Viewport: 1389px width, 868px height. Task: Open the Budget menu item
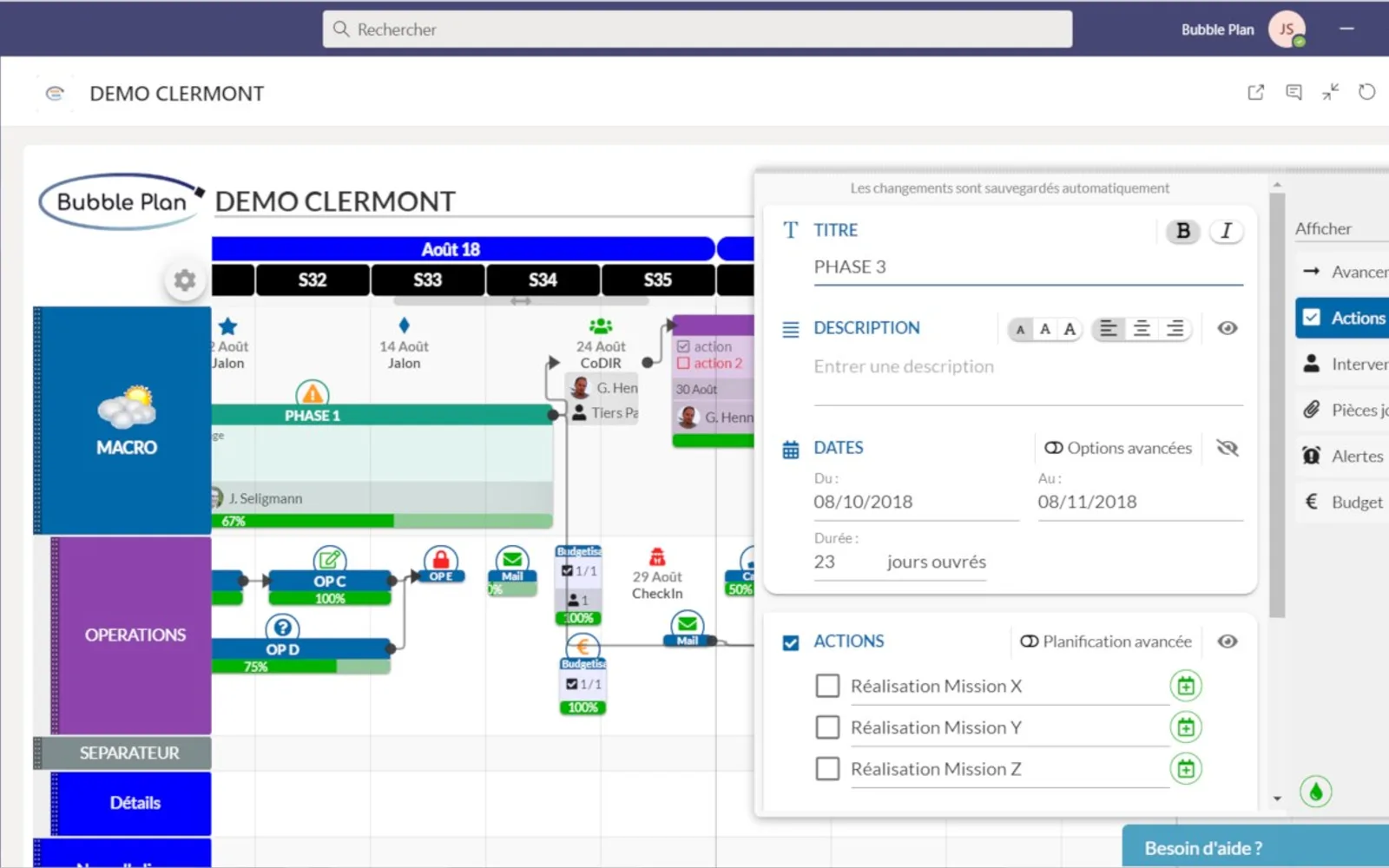tap(1342, 502)
